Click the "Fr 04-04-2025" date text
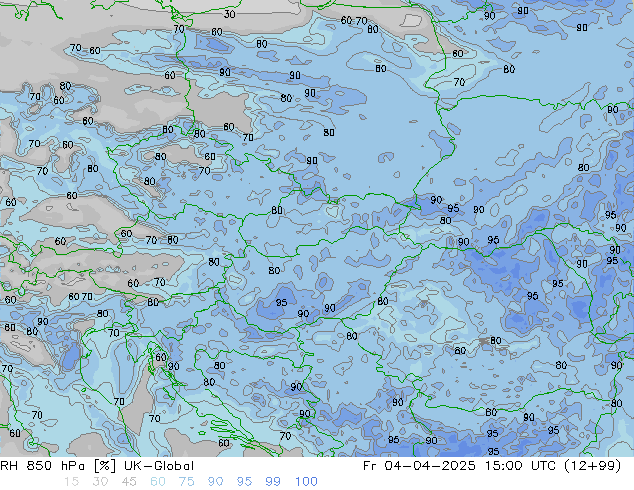Viewport: 634px width, 490px height. pyautogui.click(x=419, y=466)
